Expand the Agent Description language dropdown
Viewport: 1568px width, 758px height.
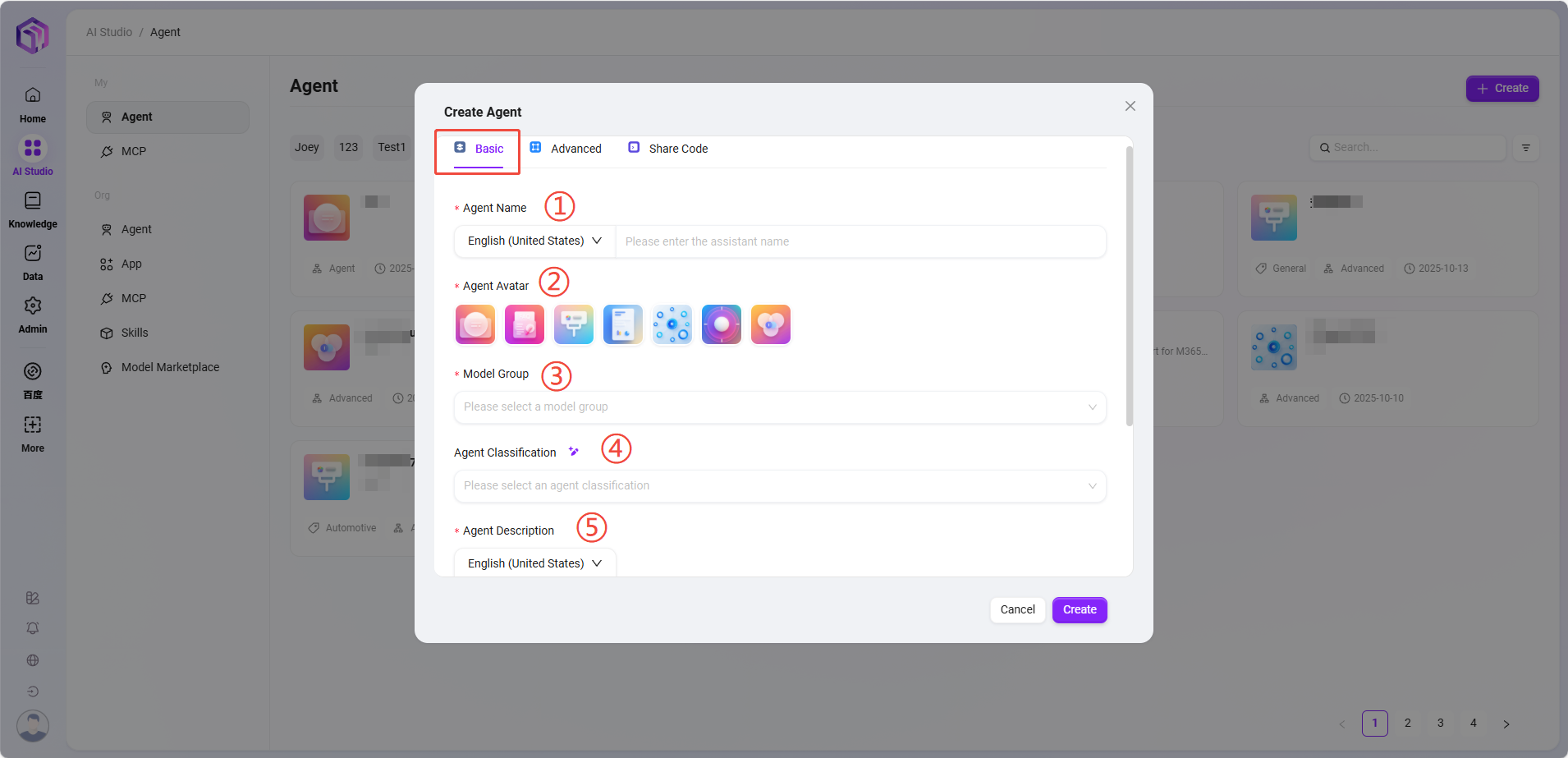pyautogui.click(x=534, y=563)
